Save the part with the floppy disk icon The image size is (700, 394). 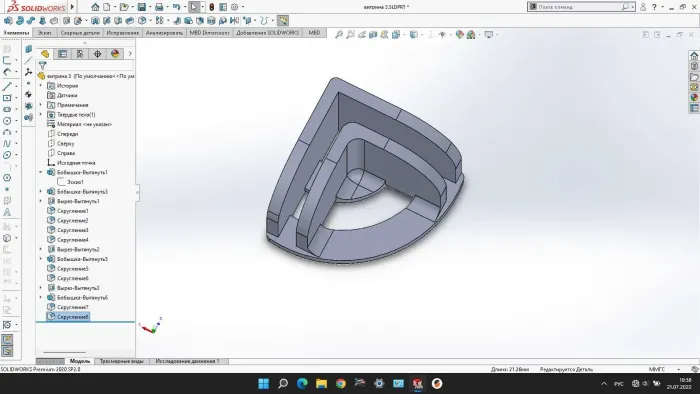(142, 7)
